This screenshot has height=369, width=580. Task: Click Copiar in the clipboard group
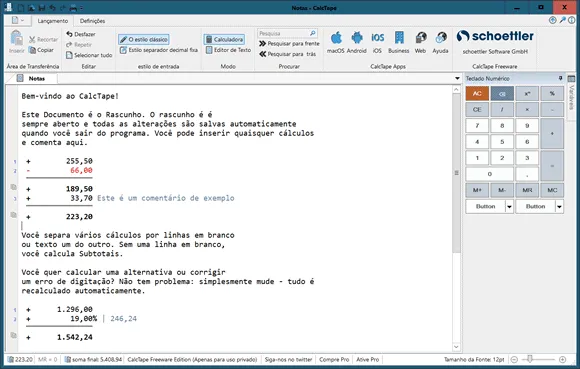tap(41, 50)
